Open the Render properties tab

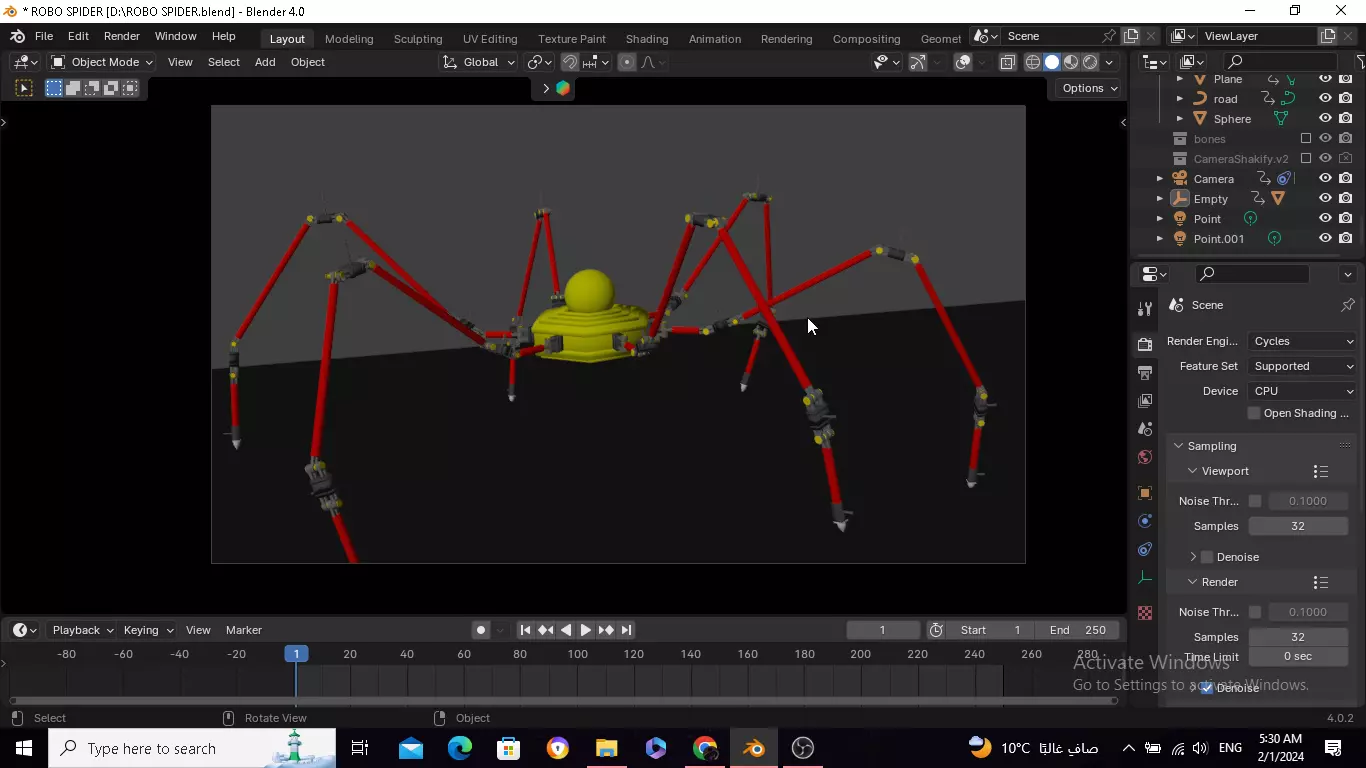1145,344
